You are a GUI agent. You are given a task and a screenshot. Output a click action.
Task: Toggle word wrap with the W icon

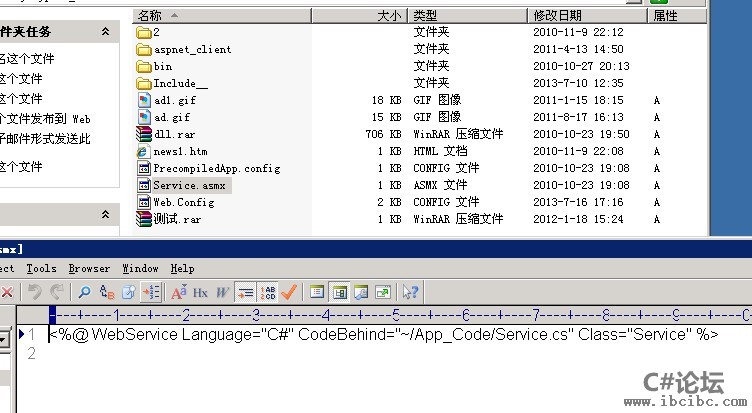[x=222, y=292]
